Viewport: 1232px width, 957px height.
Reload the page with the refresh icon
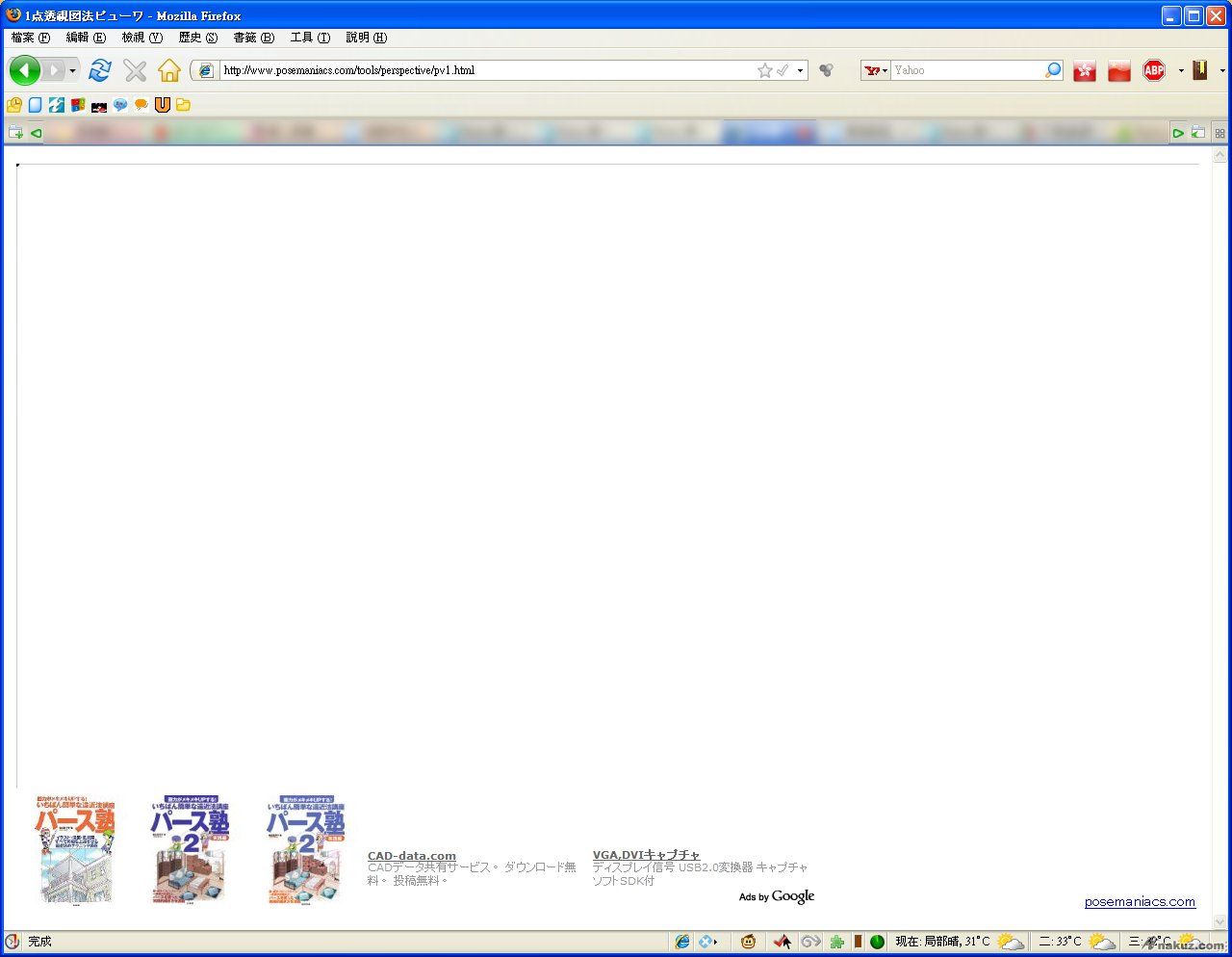click(x=99, y=70)
